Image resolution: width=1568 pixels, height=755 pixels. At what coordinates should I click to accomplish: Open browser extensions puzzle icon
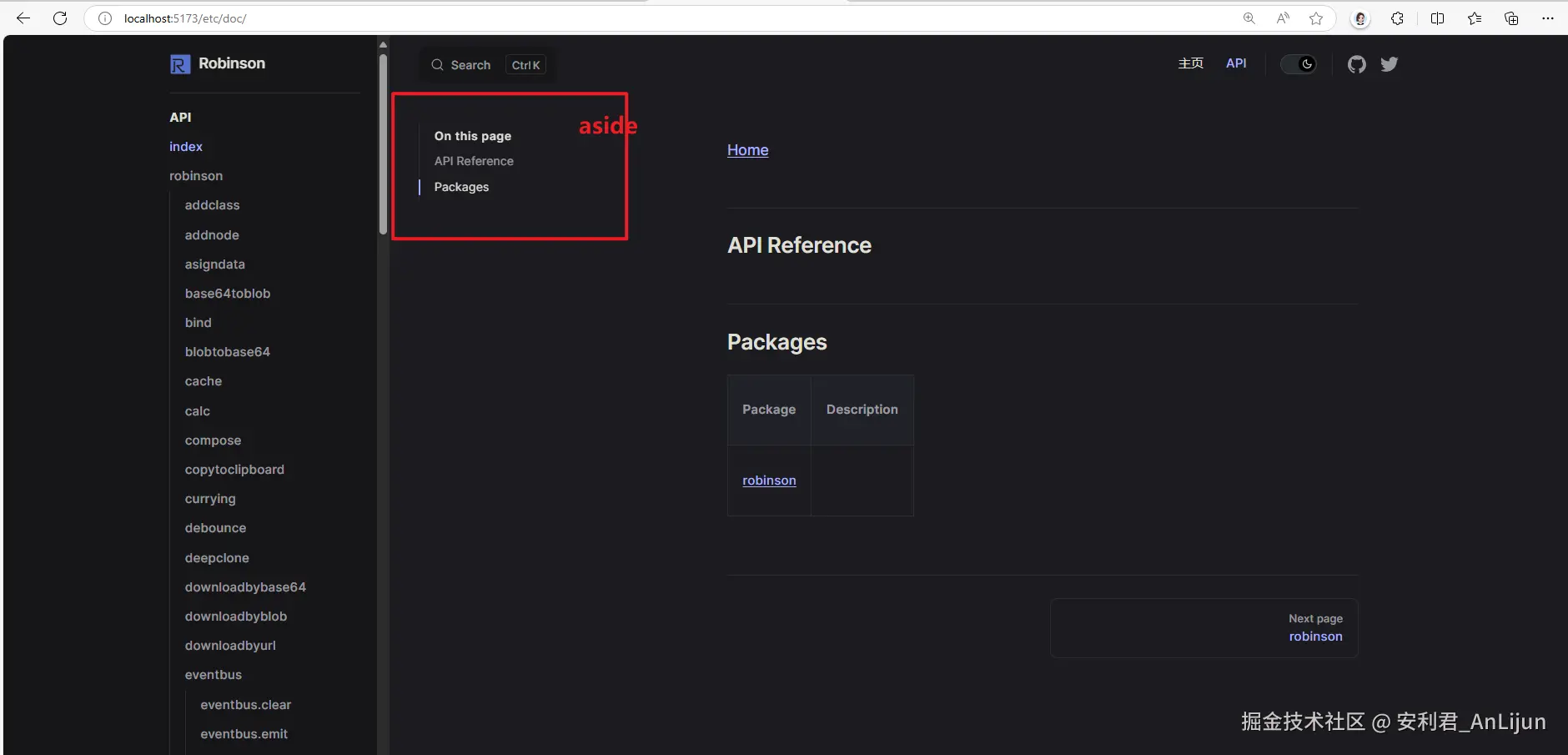pyautogui.click(x=1398, y=18)
